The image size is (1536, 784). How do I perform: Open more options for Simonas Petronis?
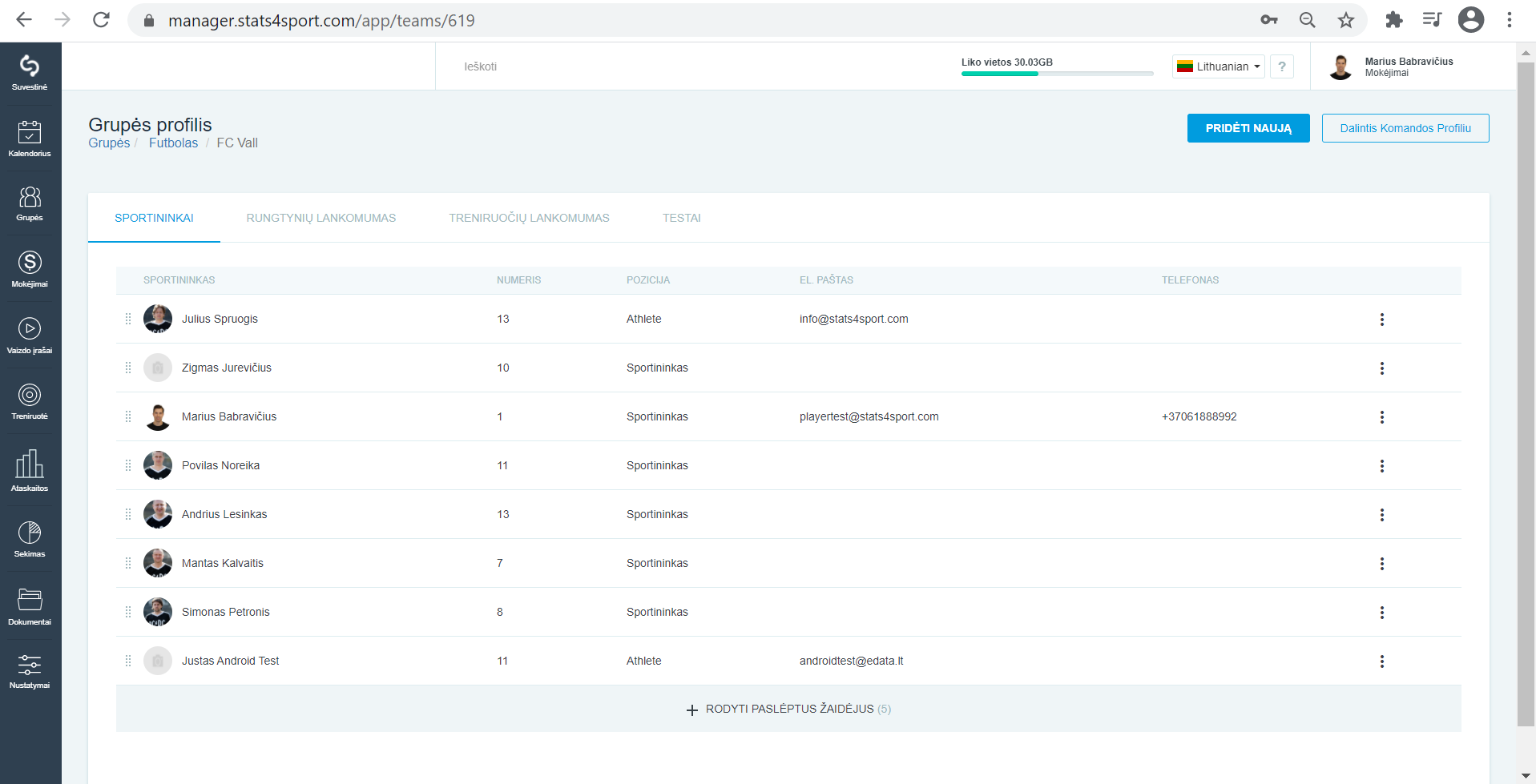[x=1382, y=613]
